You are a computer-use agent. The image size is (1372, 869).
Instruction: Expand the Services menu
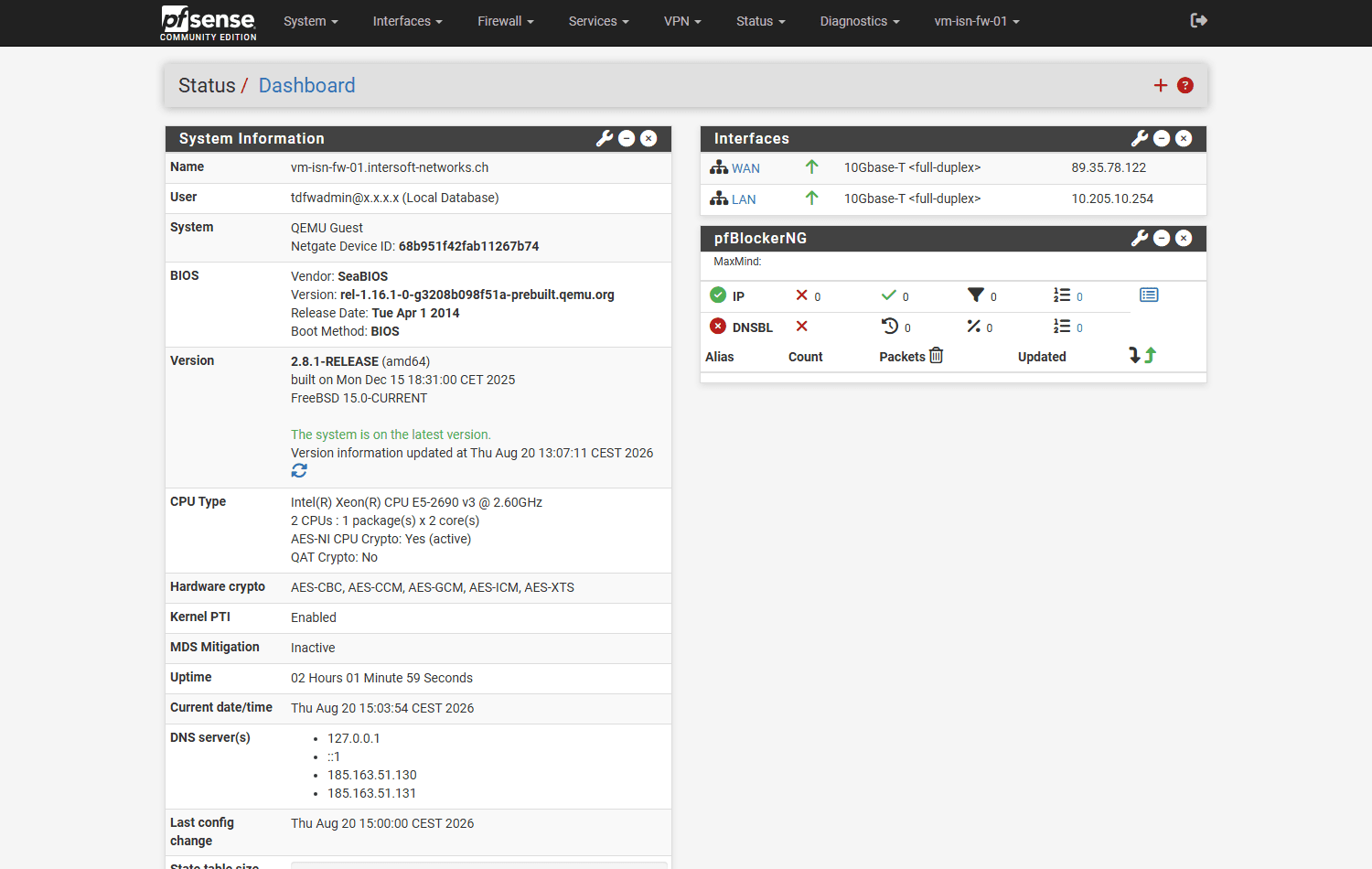[x=599, y=21]
